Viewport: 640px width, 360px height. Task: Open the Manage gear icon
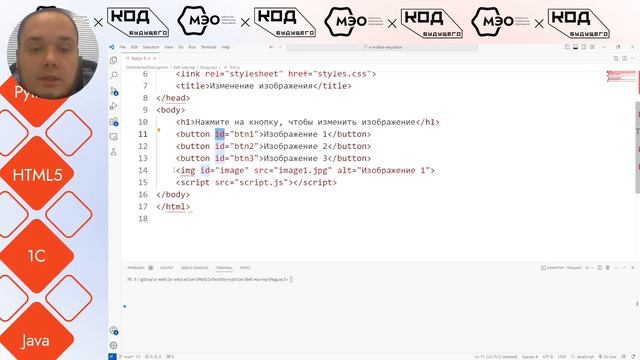click(113, 345)
